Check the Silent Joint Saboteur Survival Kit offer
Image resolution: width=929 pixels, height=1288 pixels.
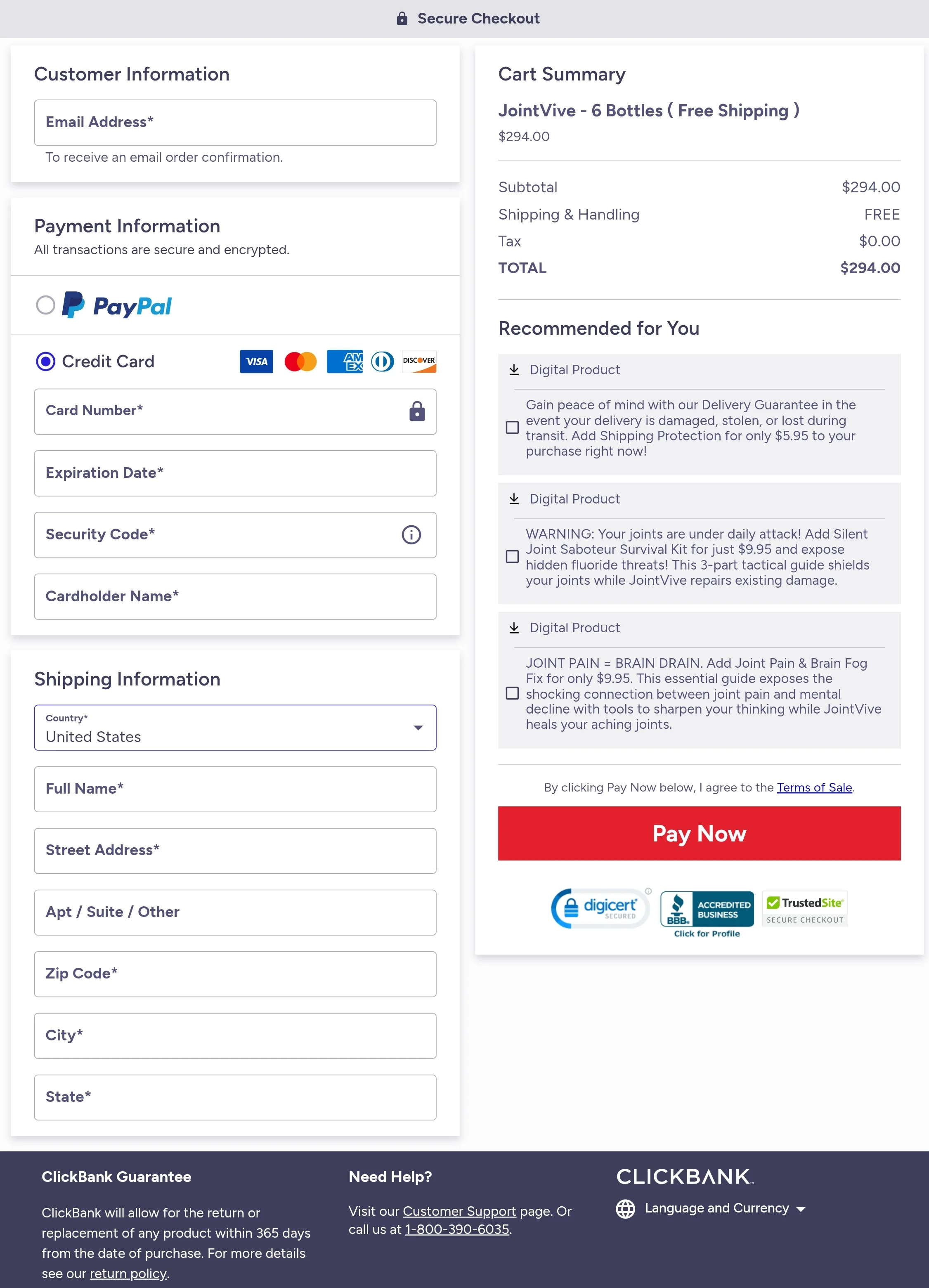click(x=512, y=557)
